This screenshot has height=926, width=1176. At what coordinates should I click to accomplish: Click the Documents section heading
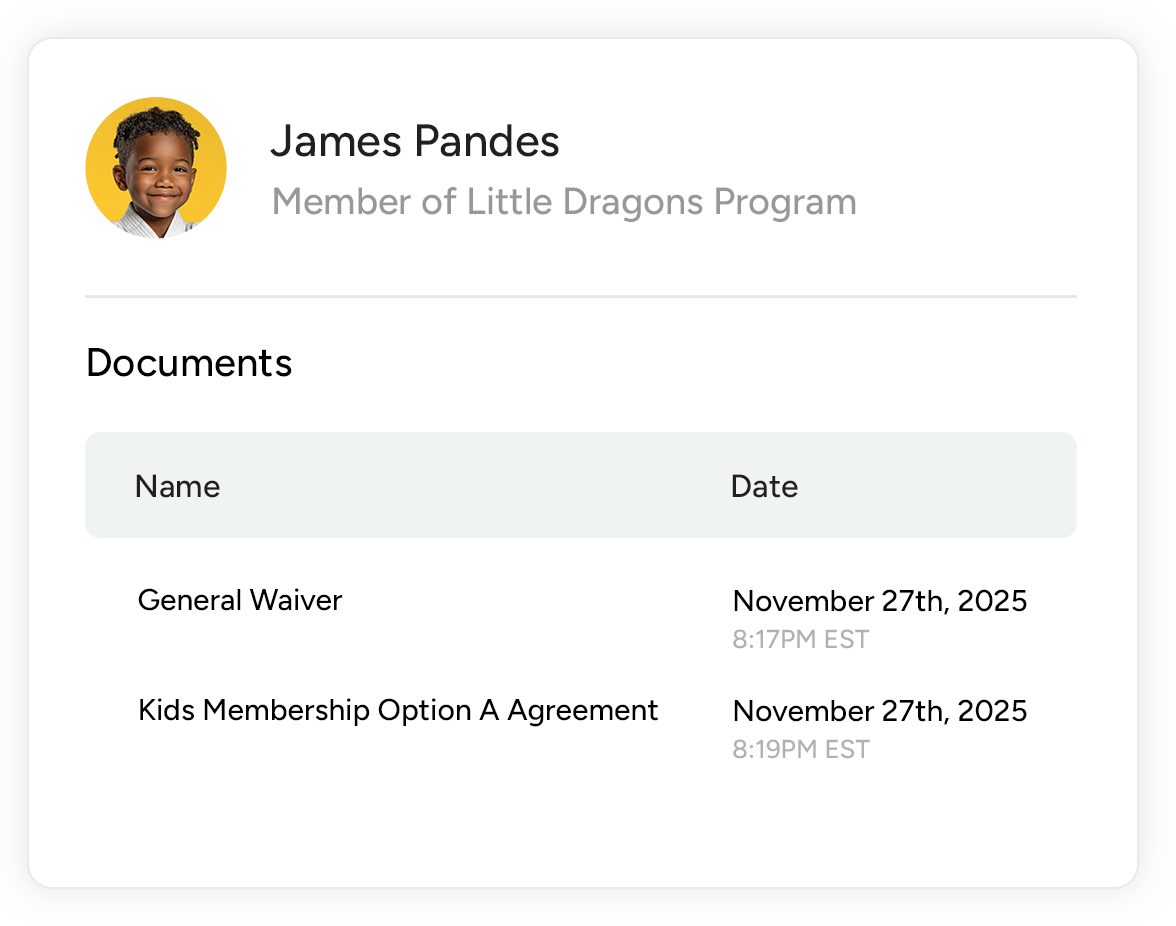click(189, 362)
